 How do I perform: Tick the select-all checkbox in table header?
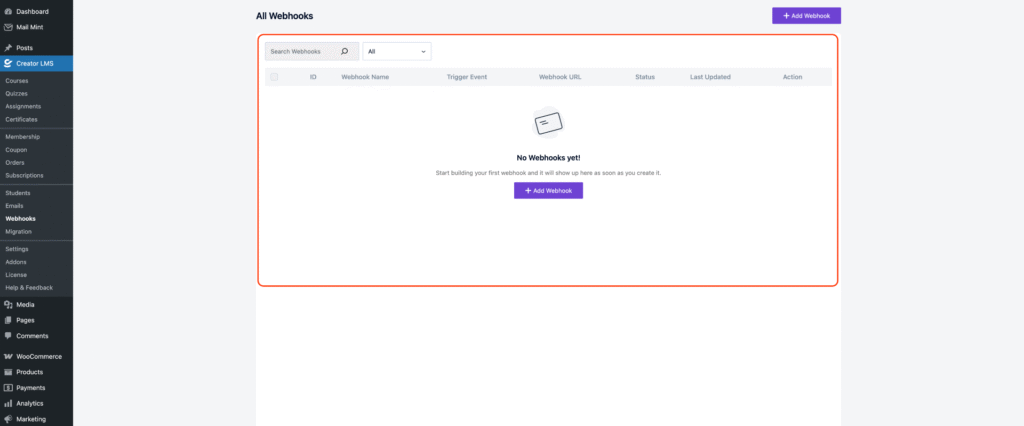[274, 77]
